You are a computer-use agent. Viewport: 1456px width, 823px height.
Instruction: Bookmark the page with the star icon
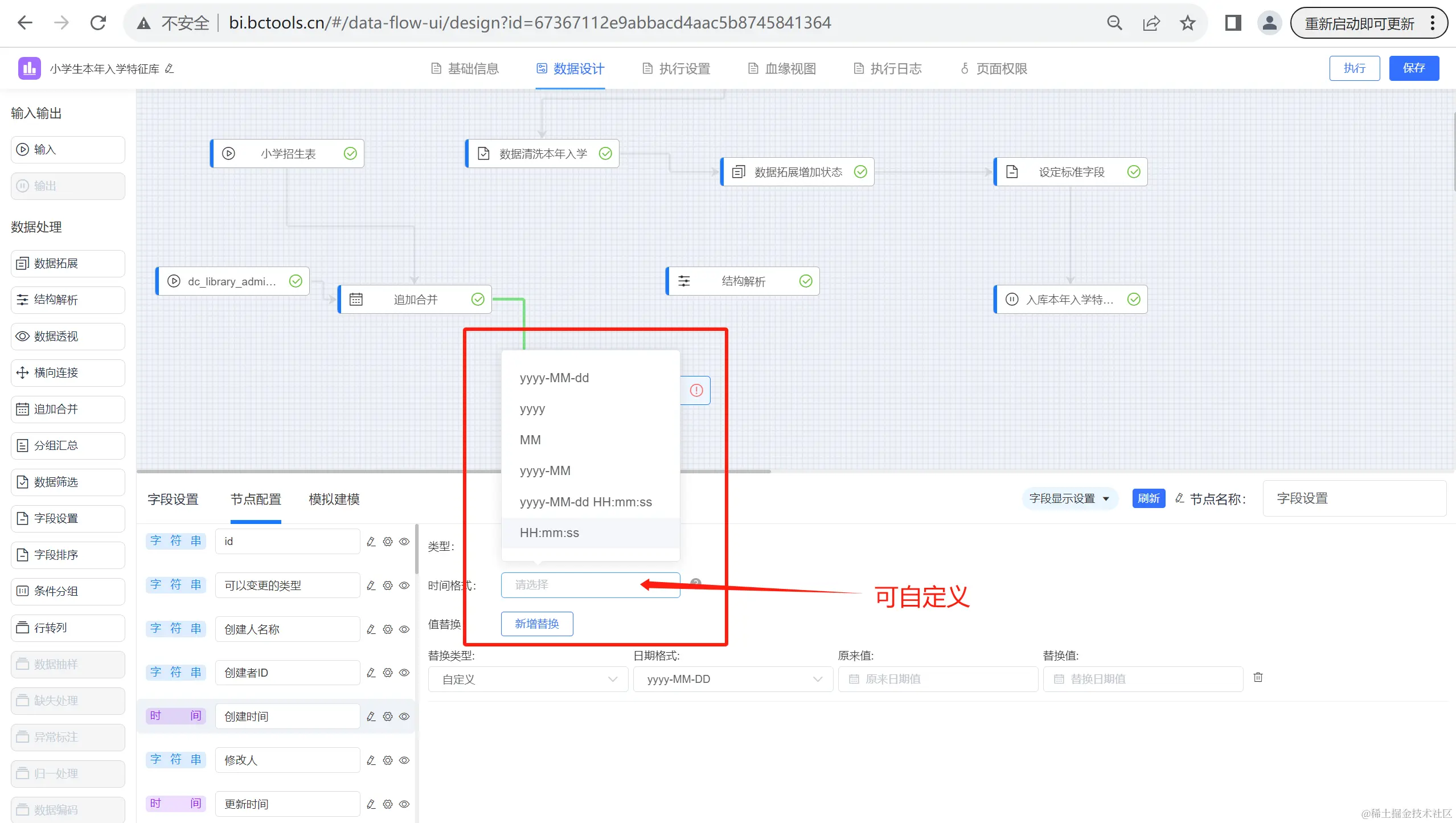(x=1187, y=23)
